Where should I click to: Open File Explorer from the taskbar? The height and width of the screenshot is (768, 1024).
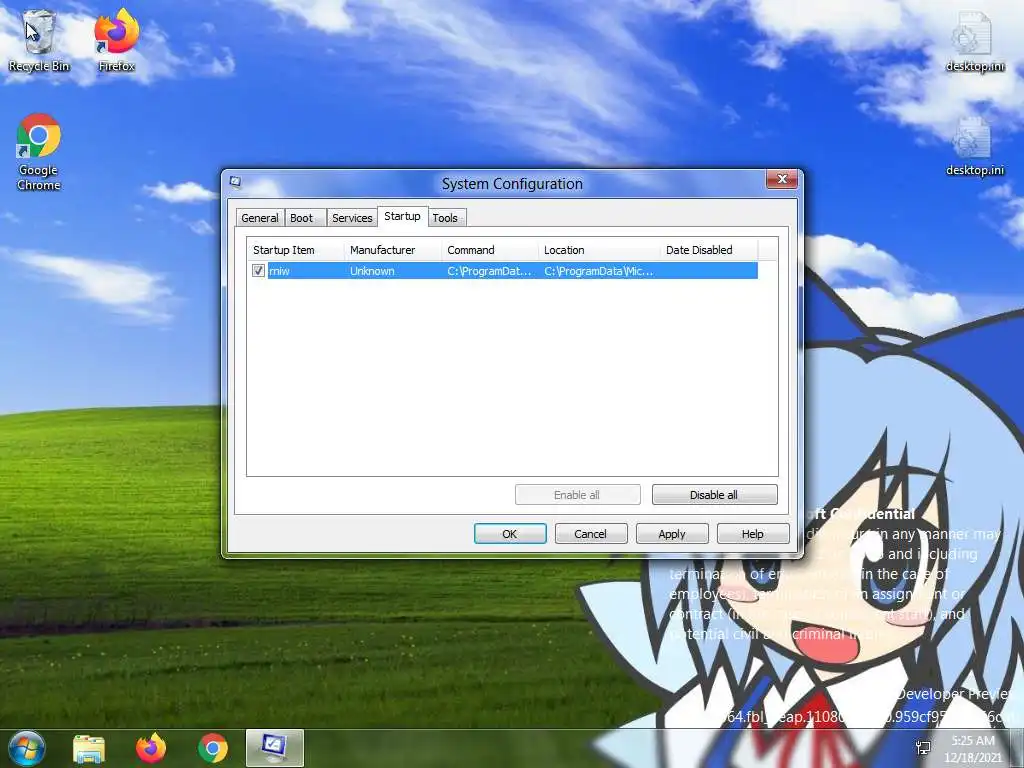(x=89, y=748)
